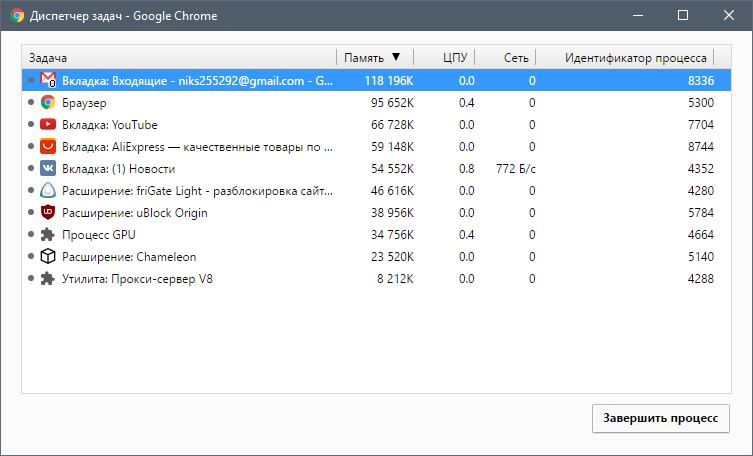Sort by Идентификатор процесса column header
The width and height of the screenshot is (753, 456).
(x=625, y=58)
